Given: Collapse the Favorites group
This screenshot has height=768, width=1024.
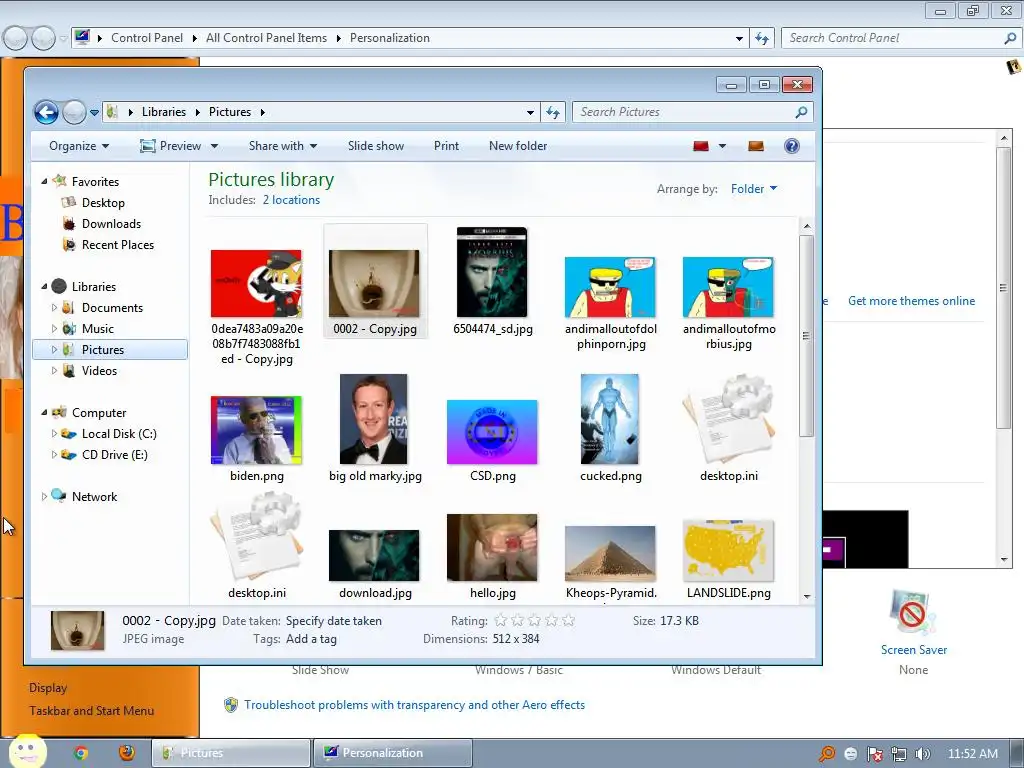Looking at the screenshot, I should 44,182.
